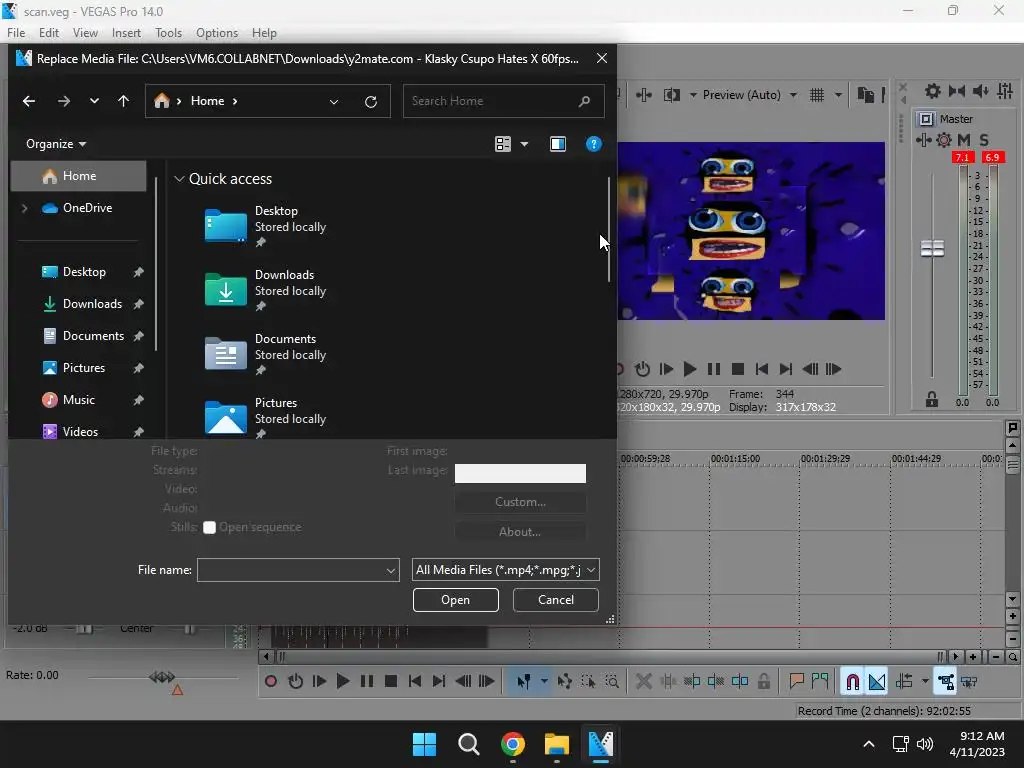Viewport: 1024px width, 768px height.
Task: Click Copy Snapshot to Clipboard icon
Action: point(865,95)
